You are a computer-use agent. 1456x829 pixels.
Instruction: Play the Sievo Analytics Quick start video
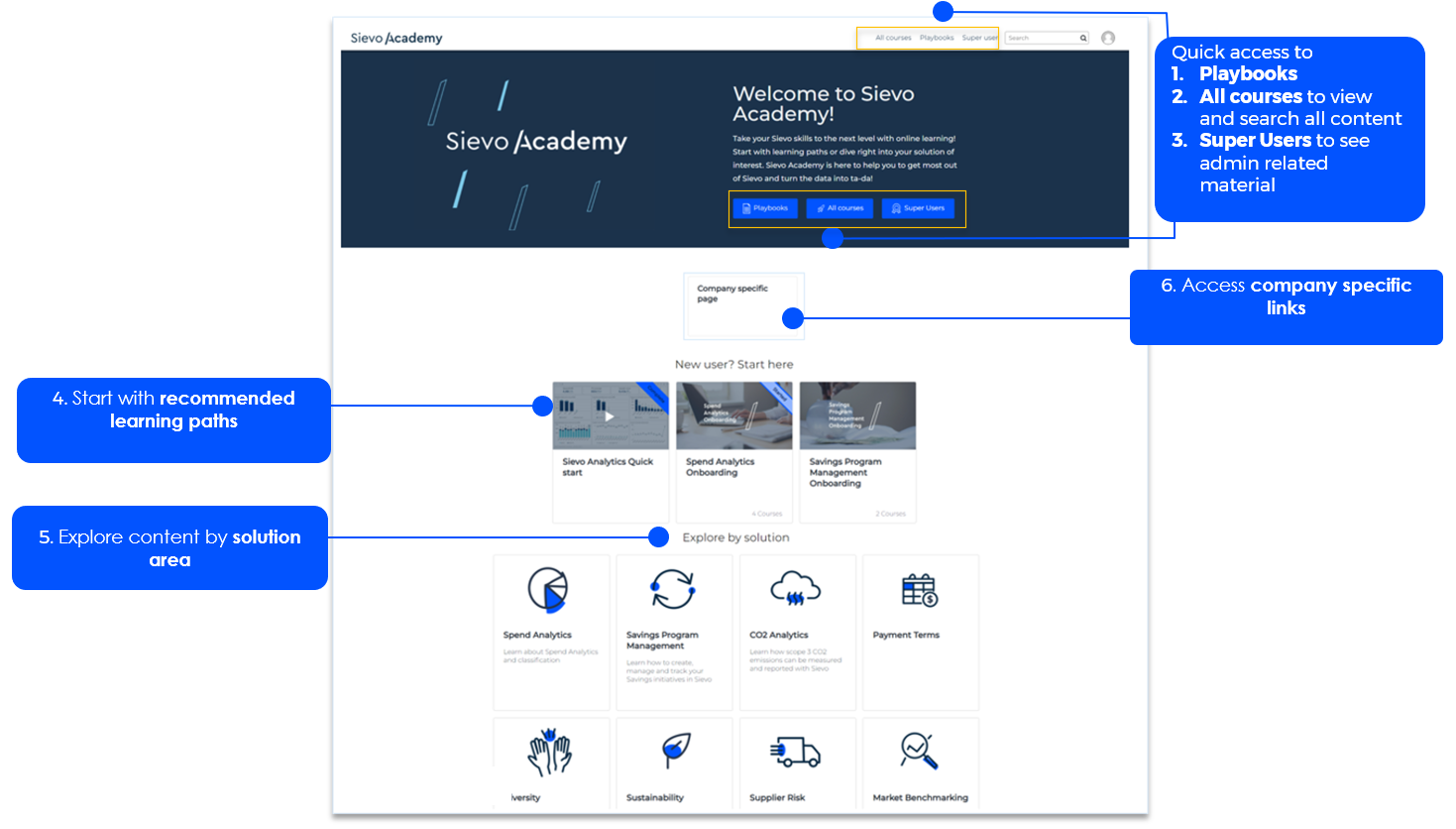tap(610, 416)
